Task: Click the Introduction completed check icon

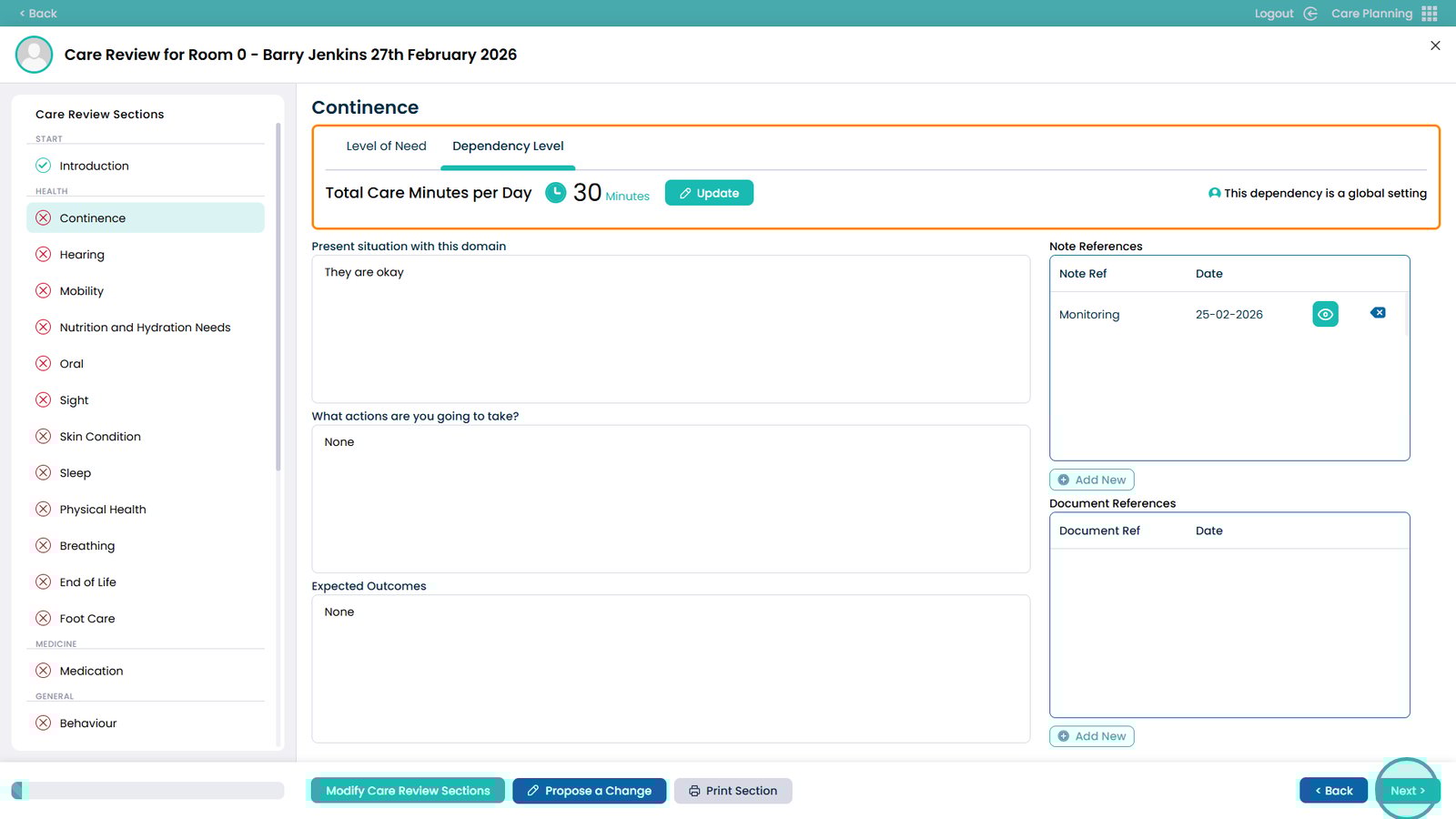Action: [x=43, y=166]
